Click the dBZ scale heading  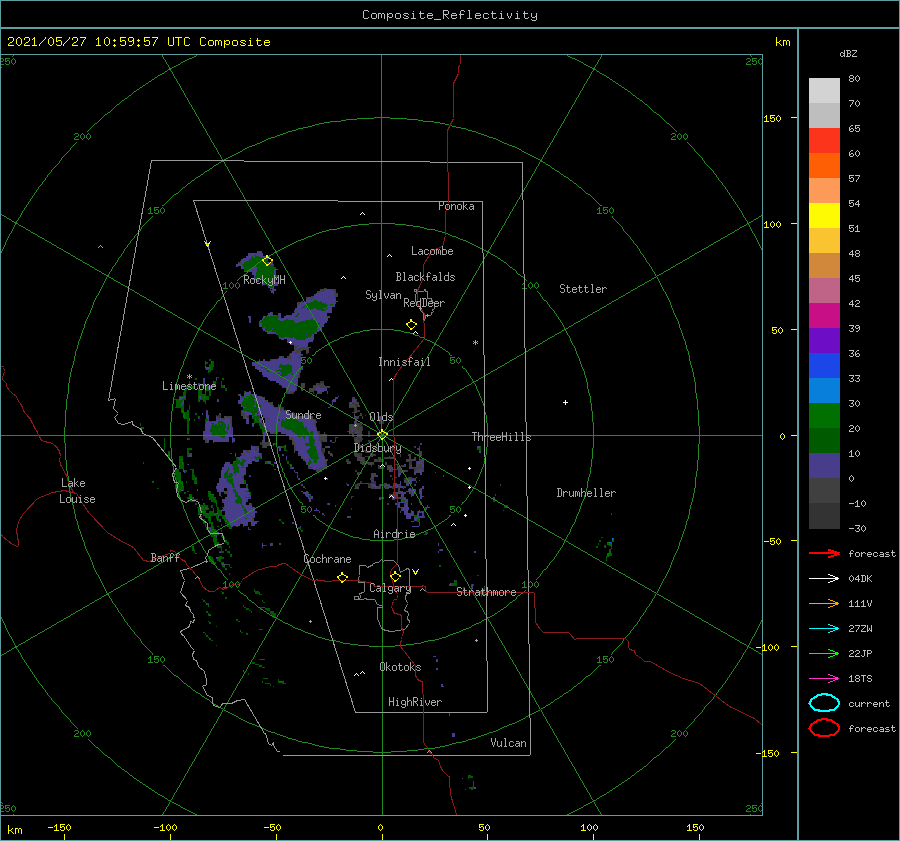(848, 53)
